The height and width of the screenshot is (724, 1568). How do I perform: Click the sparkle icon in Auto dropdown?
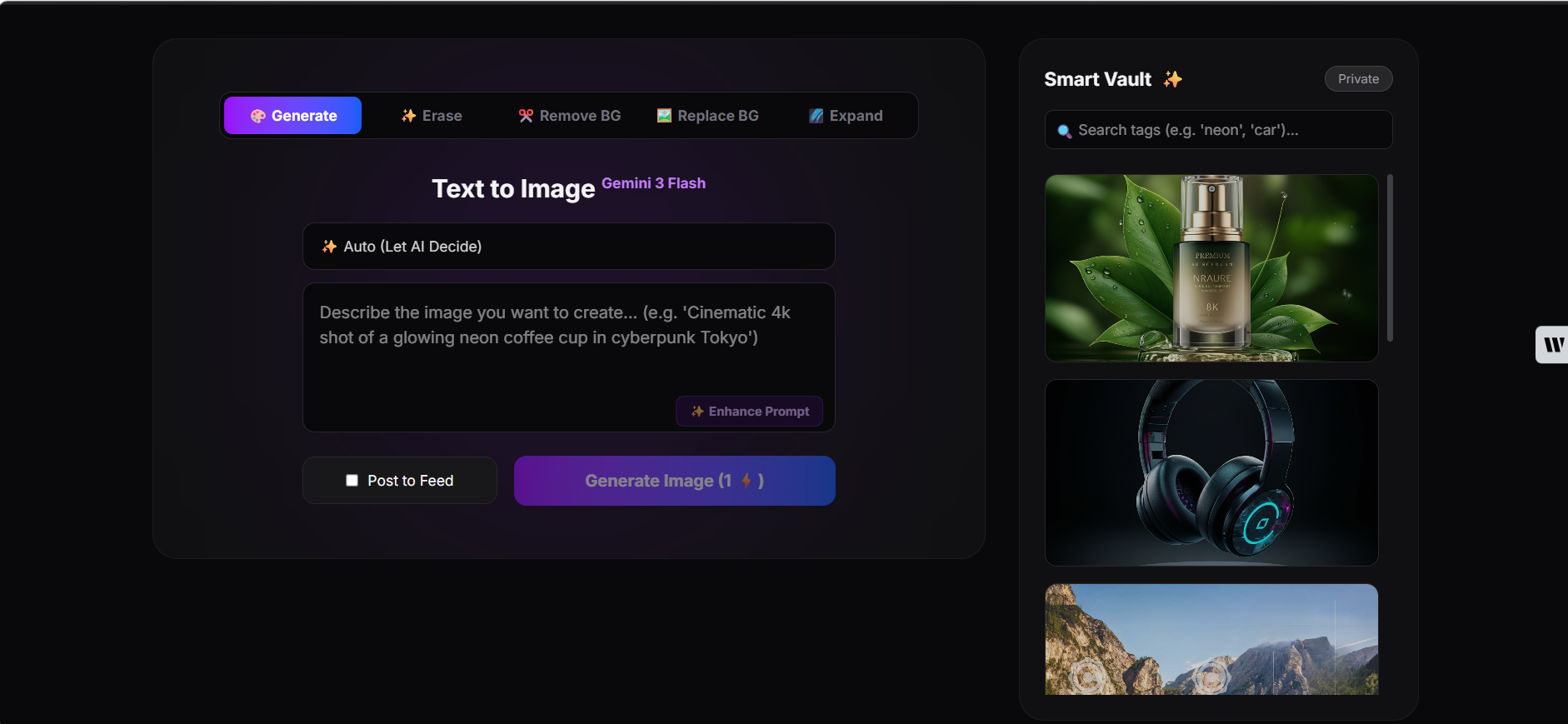tap(330, 247)
